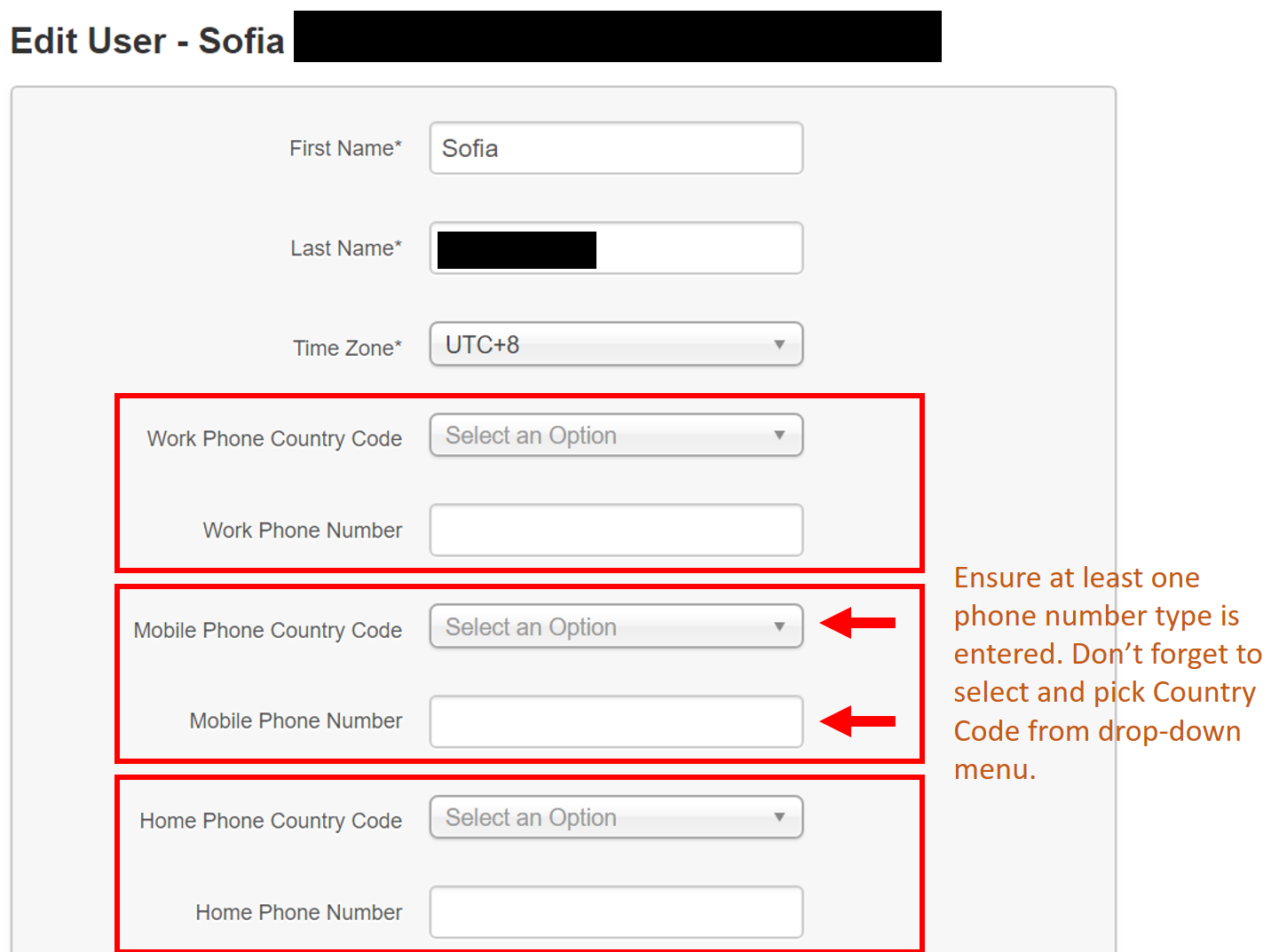Open the Mobile Phone Country Code dropdown
Viewport: 1271px width, 952px height.
[x=615, y=626]
